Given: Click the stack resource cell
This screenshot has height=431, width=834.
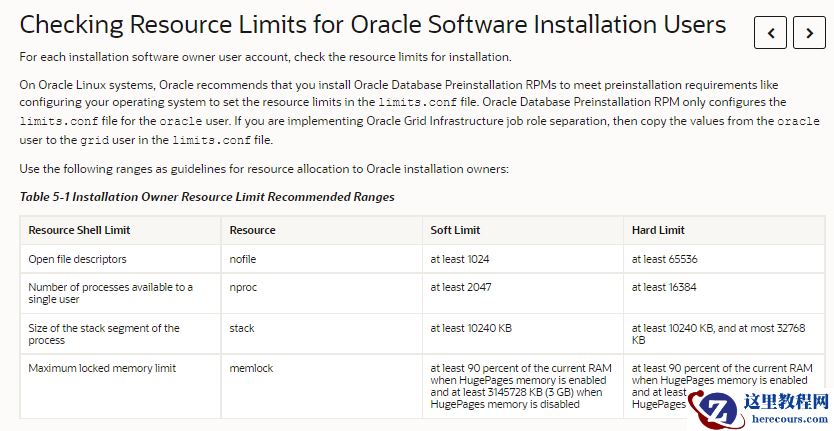Looking at the screenshot, I should point(242,328).
